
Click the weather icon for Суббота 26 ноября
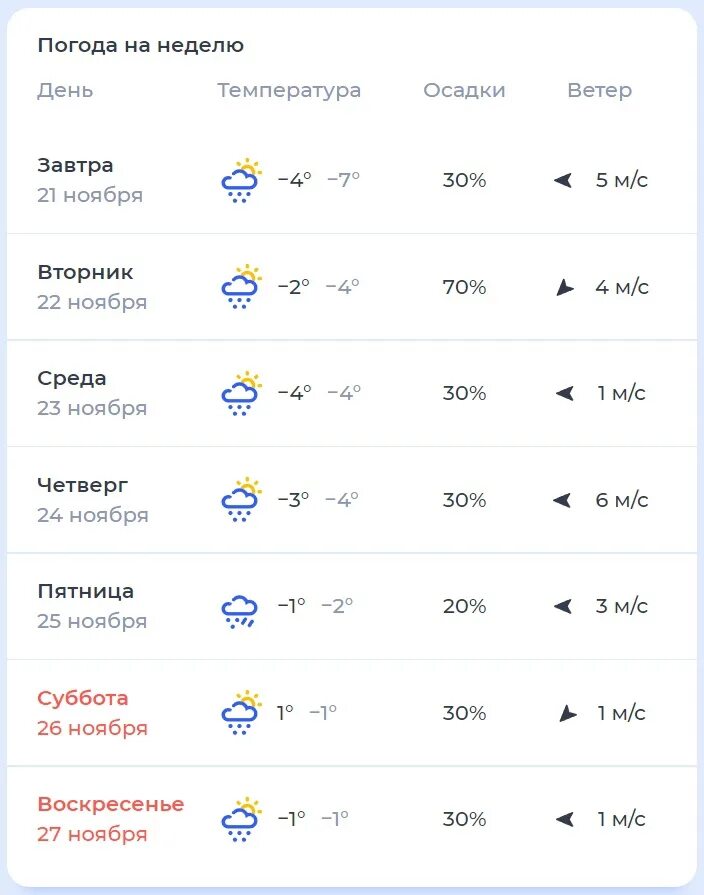pos(241,713)
